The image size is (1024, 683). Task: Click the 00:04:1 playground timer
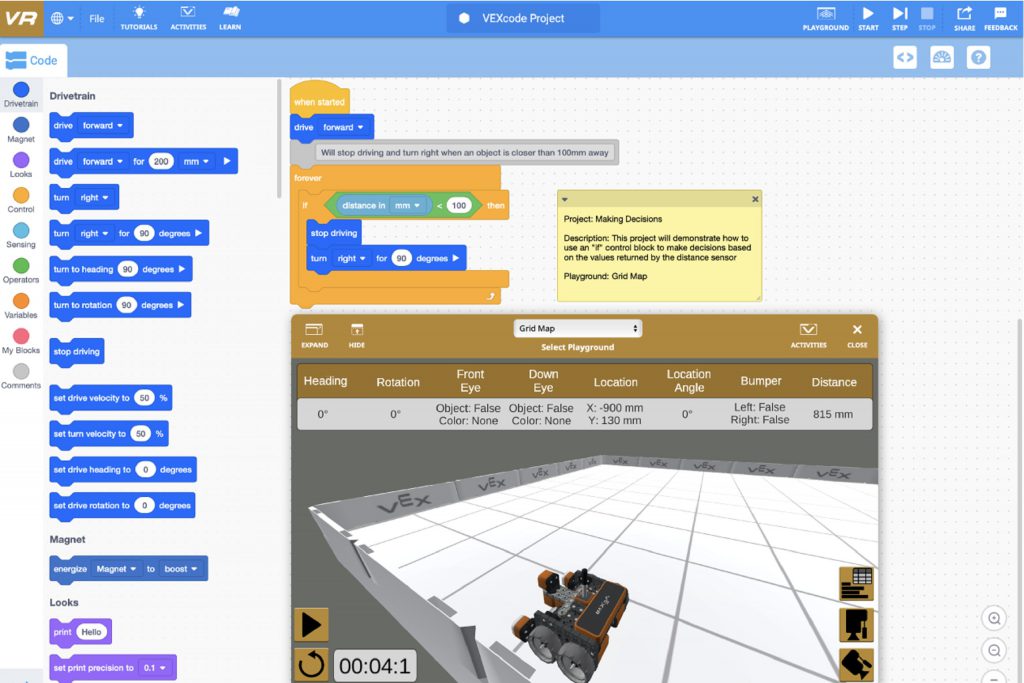tap(374, 666)
